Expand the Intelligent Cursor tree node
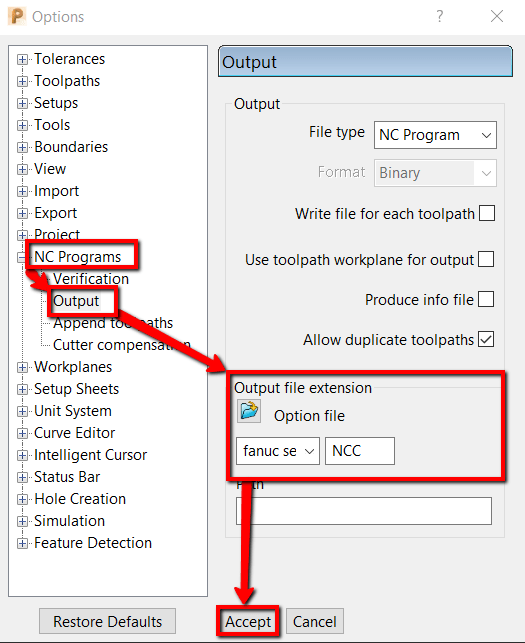 click(x=22, y=455)
